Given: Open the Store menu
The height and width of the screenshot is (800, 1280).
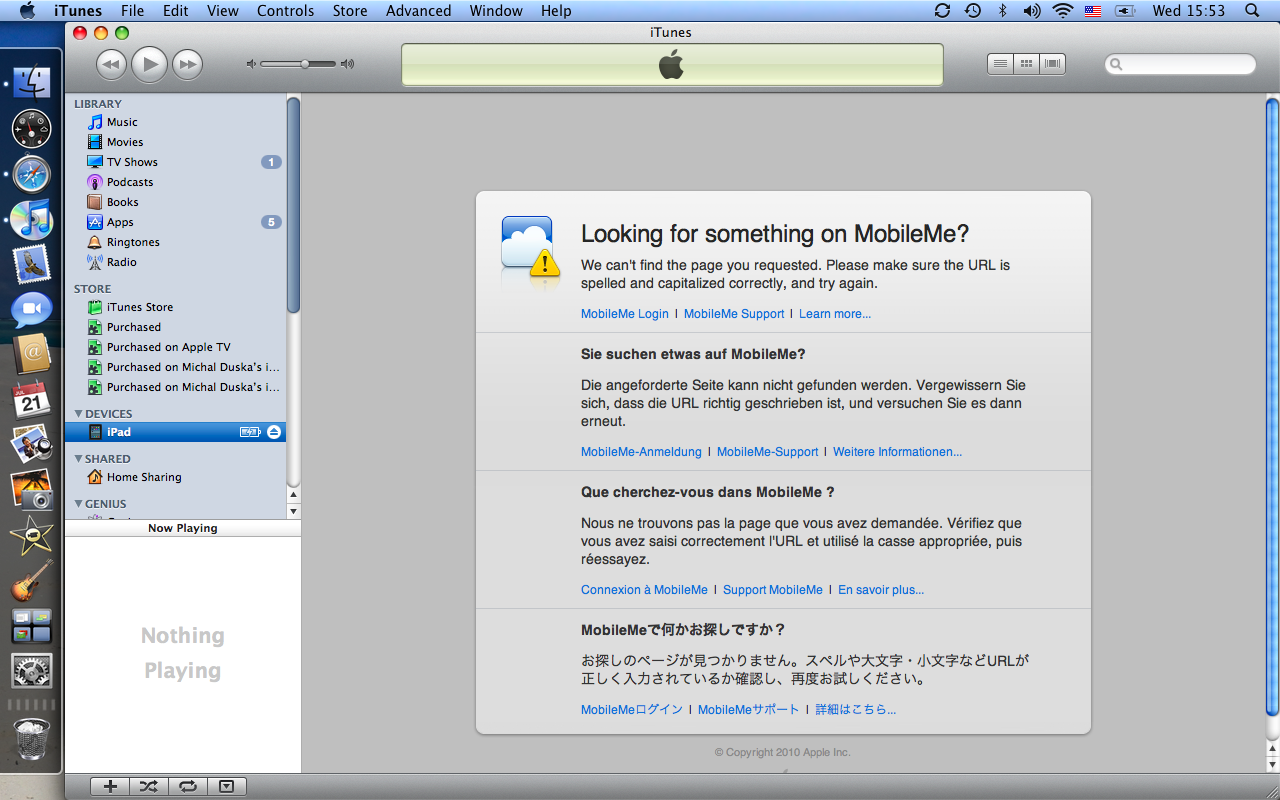Looking at the screenshot, I should click(350, 11).
